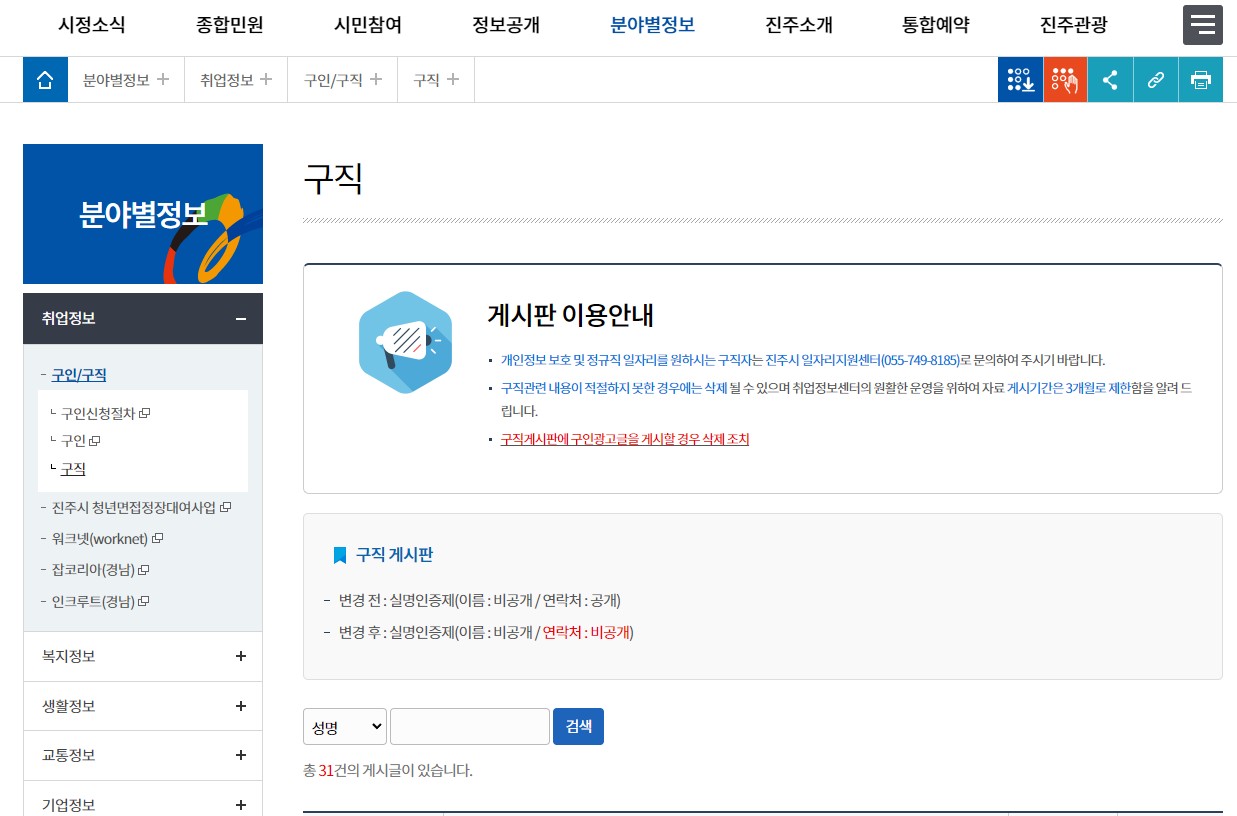
Task: Expand the 복지정보 sidebar section
Action: click(x=143, y=656)
